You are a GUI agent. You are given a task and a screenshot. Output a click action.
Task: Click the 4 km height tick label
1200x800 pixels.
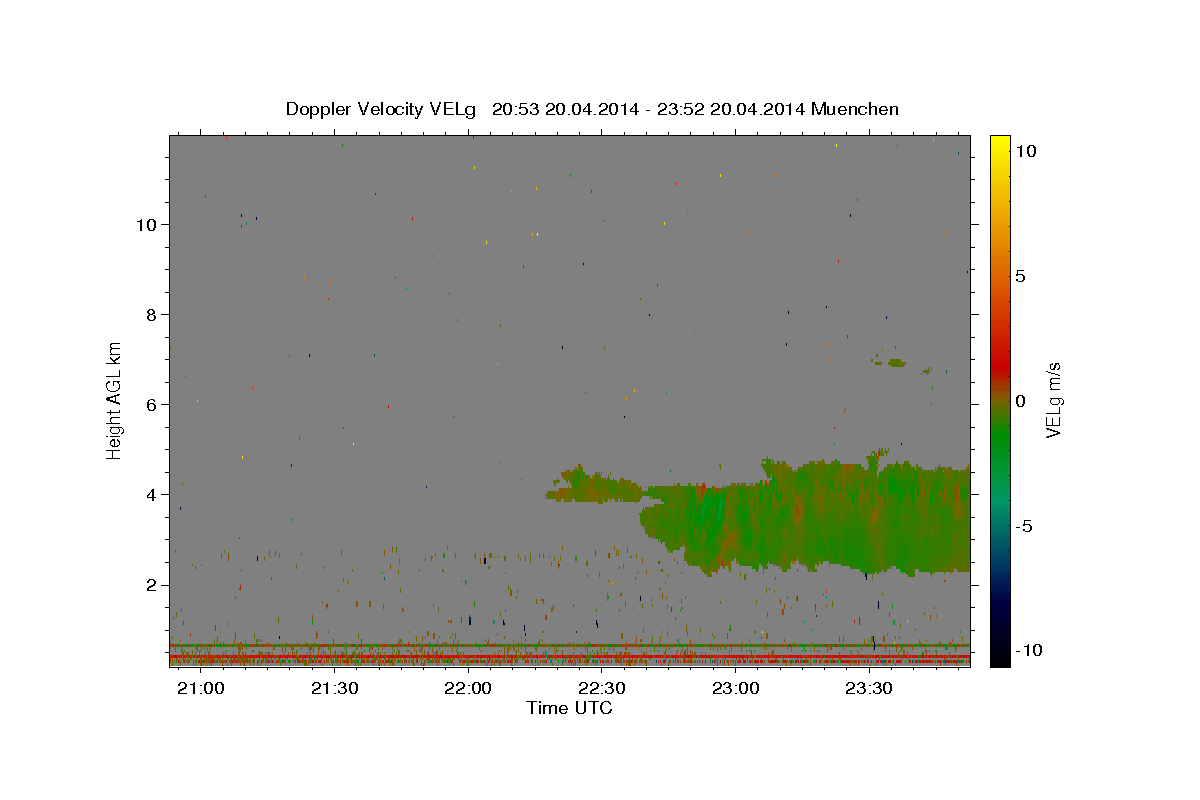(x=149, y=494)
